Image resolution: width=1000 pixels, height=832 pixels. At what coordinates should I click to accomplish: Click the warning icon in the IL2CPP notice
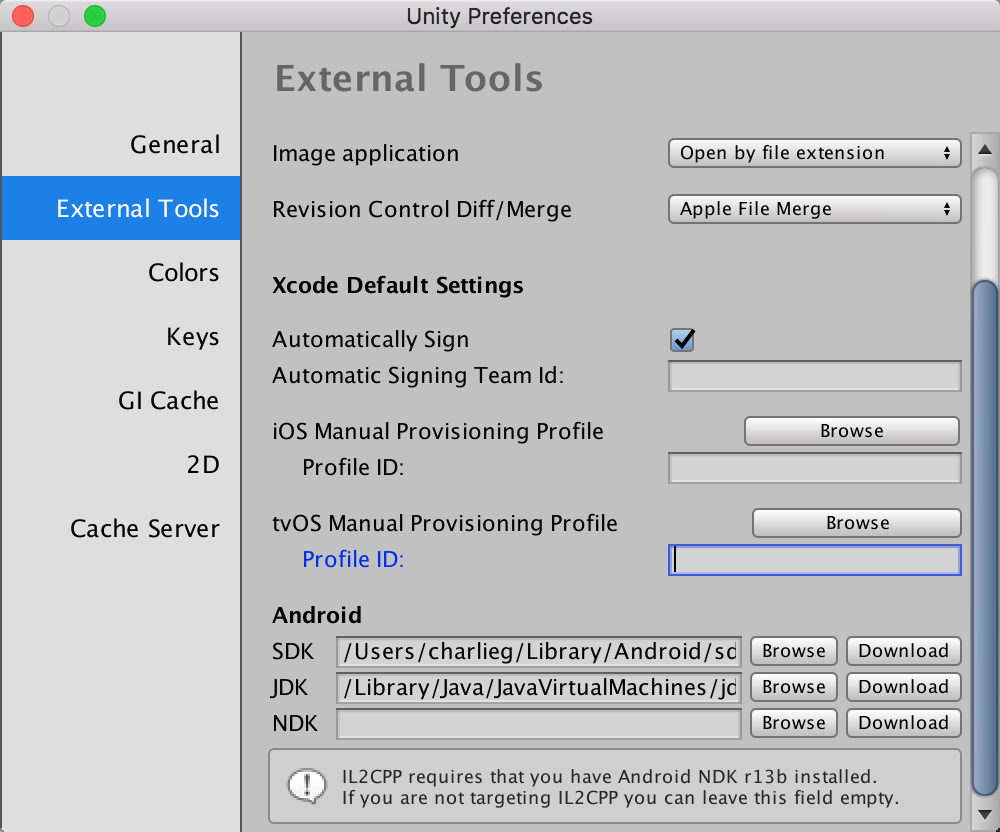(x=307, y=785)
